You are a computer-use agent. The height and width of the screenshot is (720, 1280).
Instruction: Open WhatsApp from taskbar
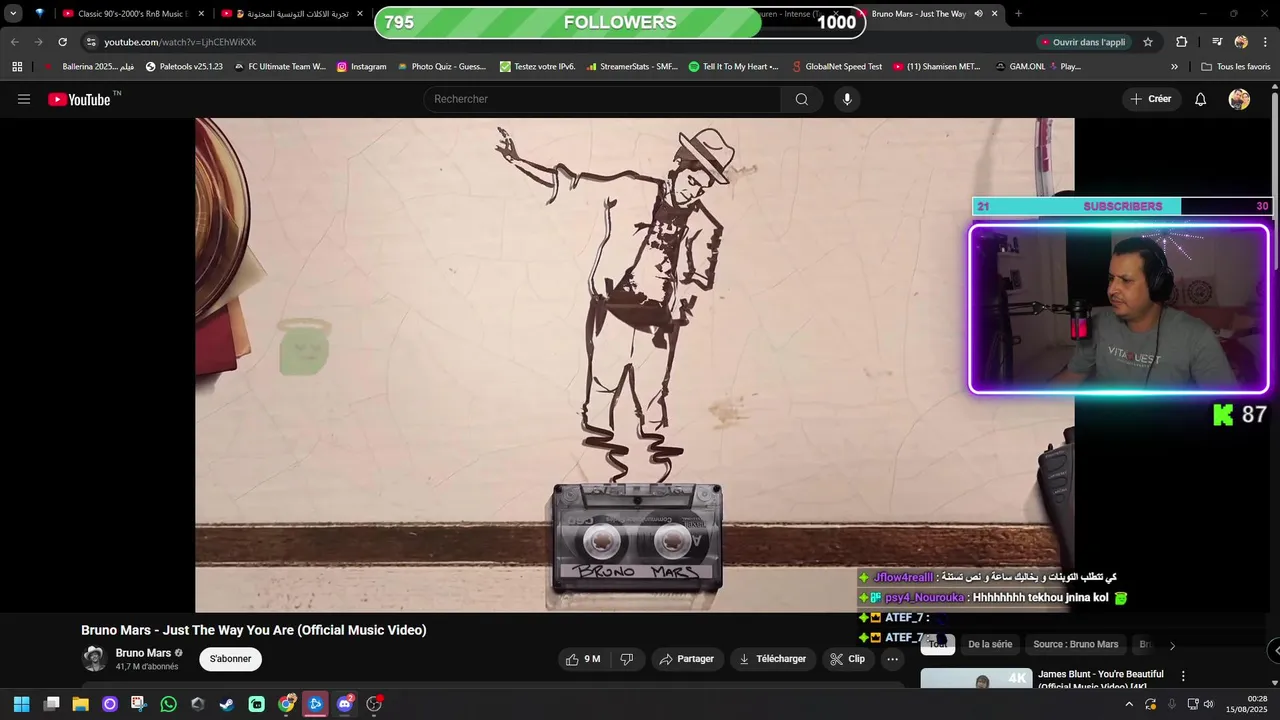point(168,704)
